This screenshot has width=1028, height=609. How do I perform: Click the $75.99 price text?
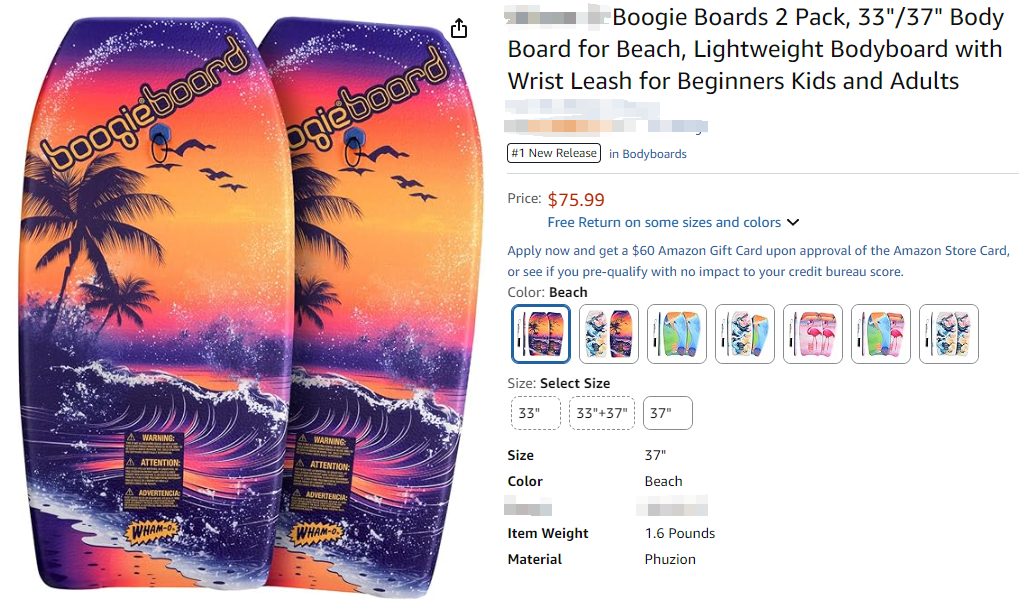pos(576,200)
